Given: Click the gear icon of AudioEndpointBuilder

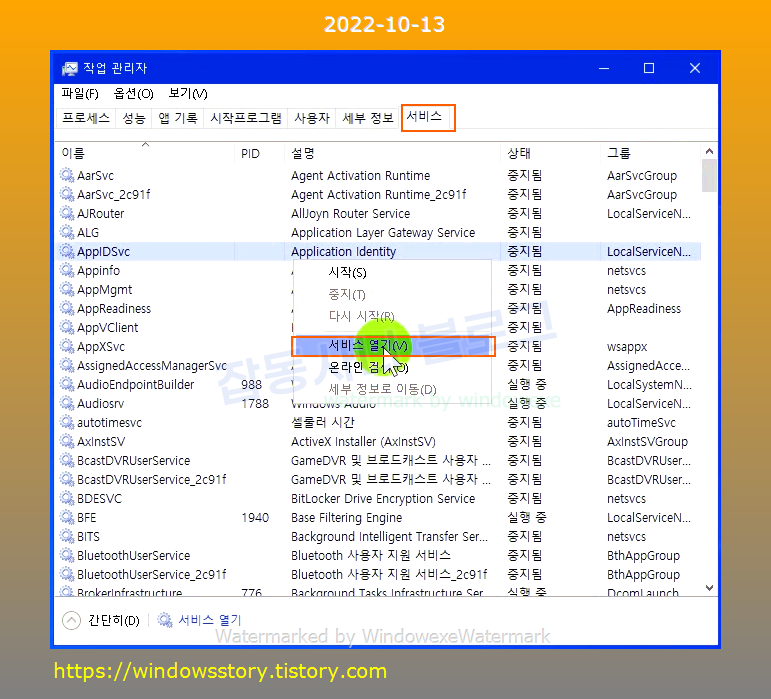Looking at the screenshot, I should (x=67, y=384).
